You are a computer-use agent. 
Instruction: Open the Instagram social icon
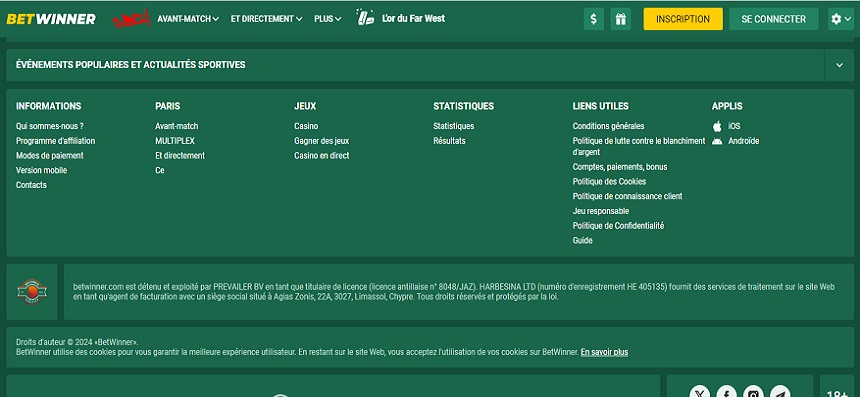pyautogui.click(x=753, y=392)
